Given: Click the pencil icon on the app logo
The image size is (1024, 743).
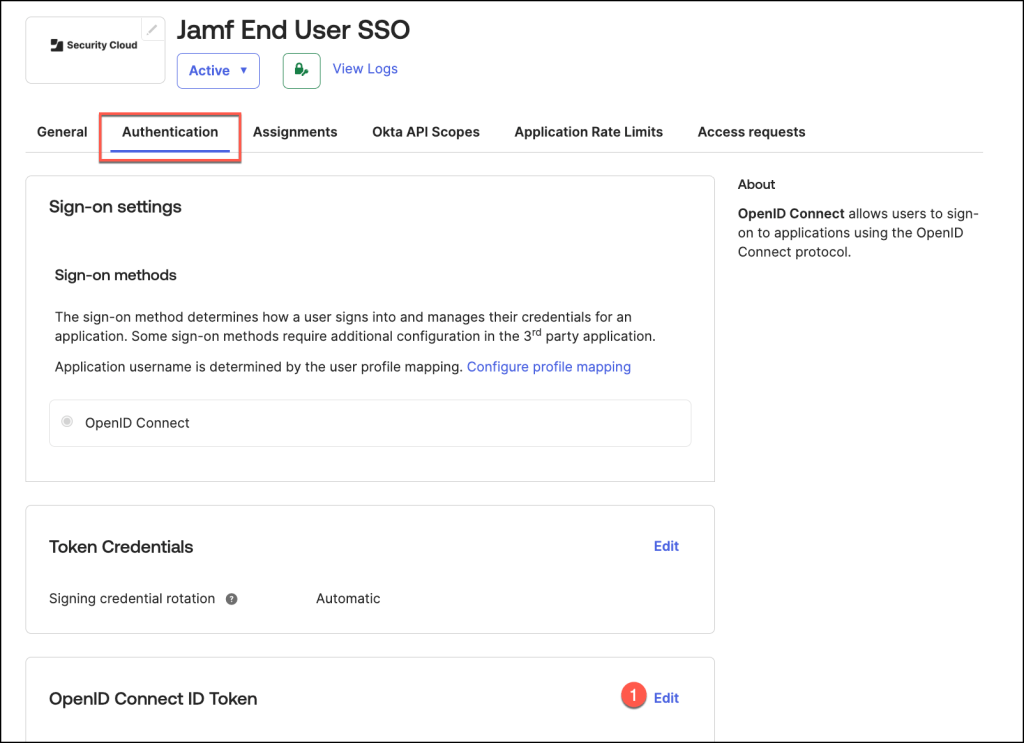Looking at the screenshot, I should (x=152, y=30).
